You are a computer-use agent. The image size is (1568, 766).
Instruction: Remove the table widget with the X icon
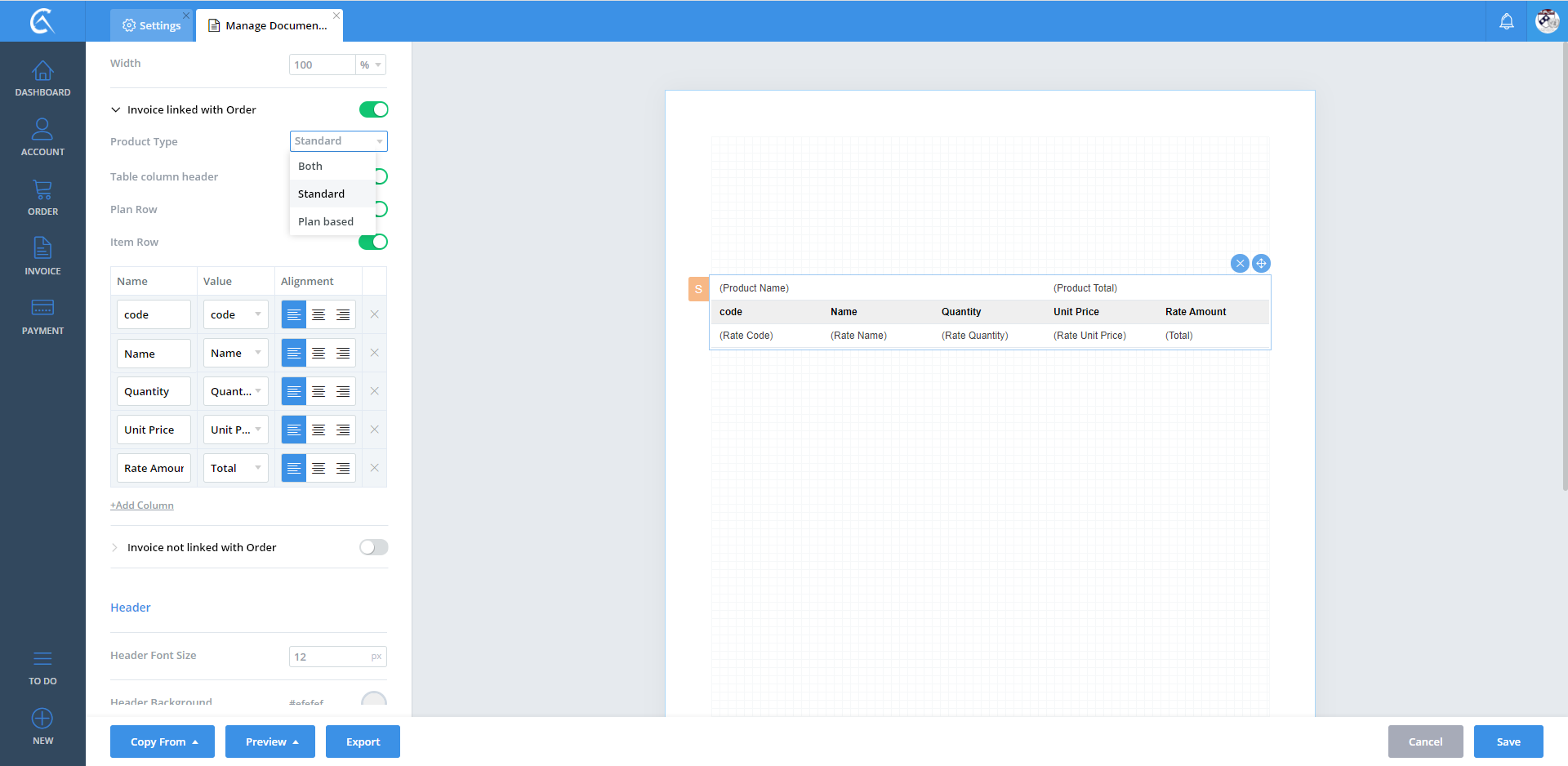(x=1240, y=263)
